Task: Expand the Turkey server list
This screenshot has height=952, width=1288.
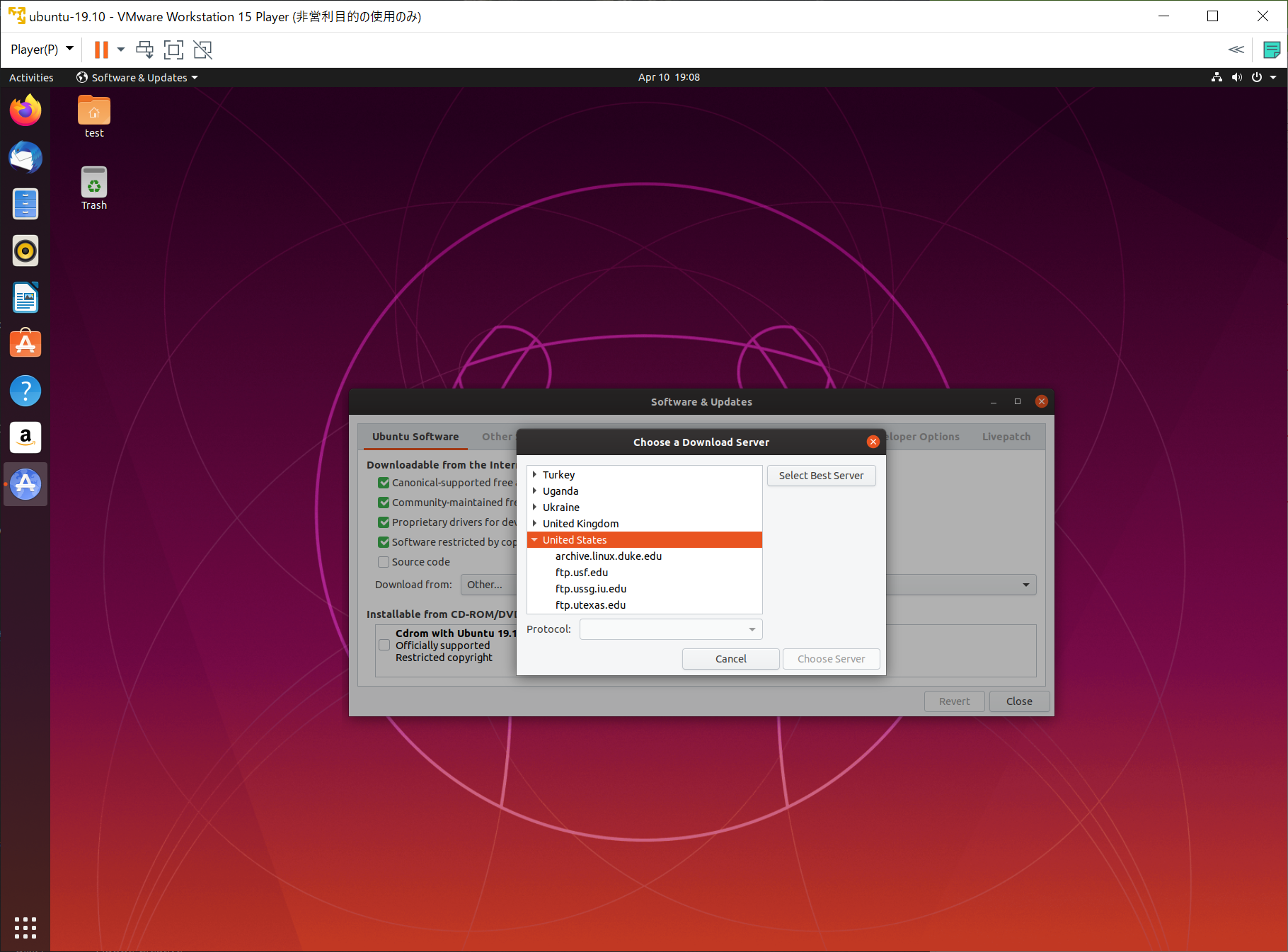Action: (535, 474)
